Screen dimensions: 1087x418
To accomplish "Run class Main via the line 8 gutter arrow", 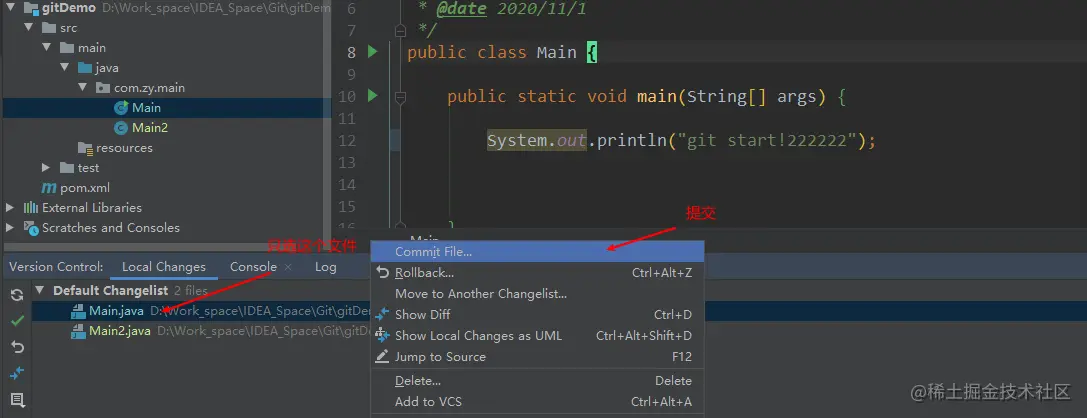I will tap(372, 51).
